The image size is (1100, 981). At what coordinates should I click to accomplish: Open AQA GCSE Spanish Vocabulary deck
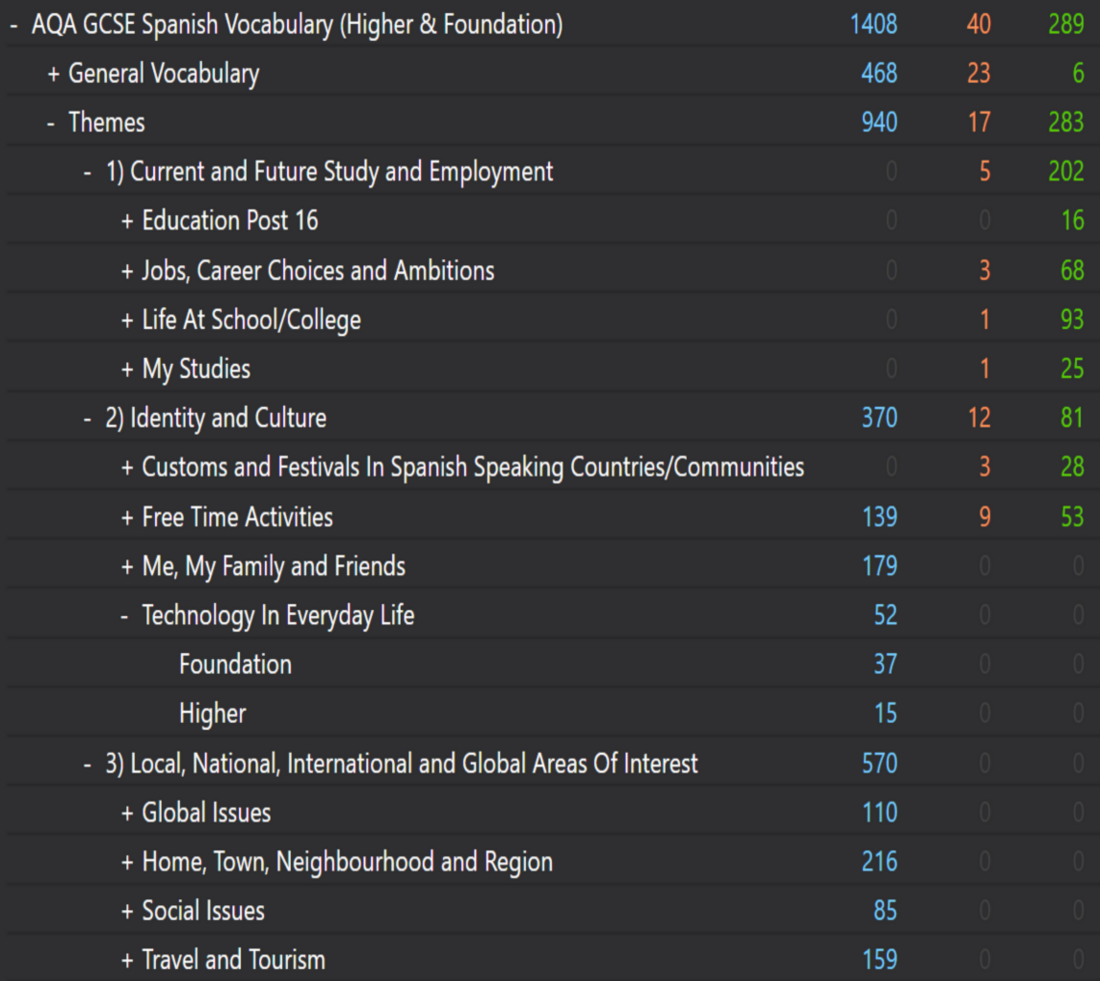coord(297,25)
